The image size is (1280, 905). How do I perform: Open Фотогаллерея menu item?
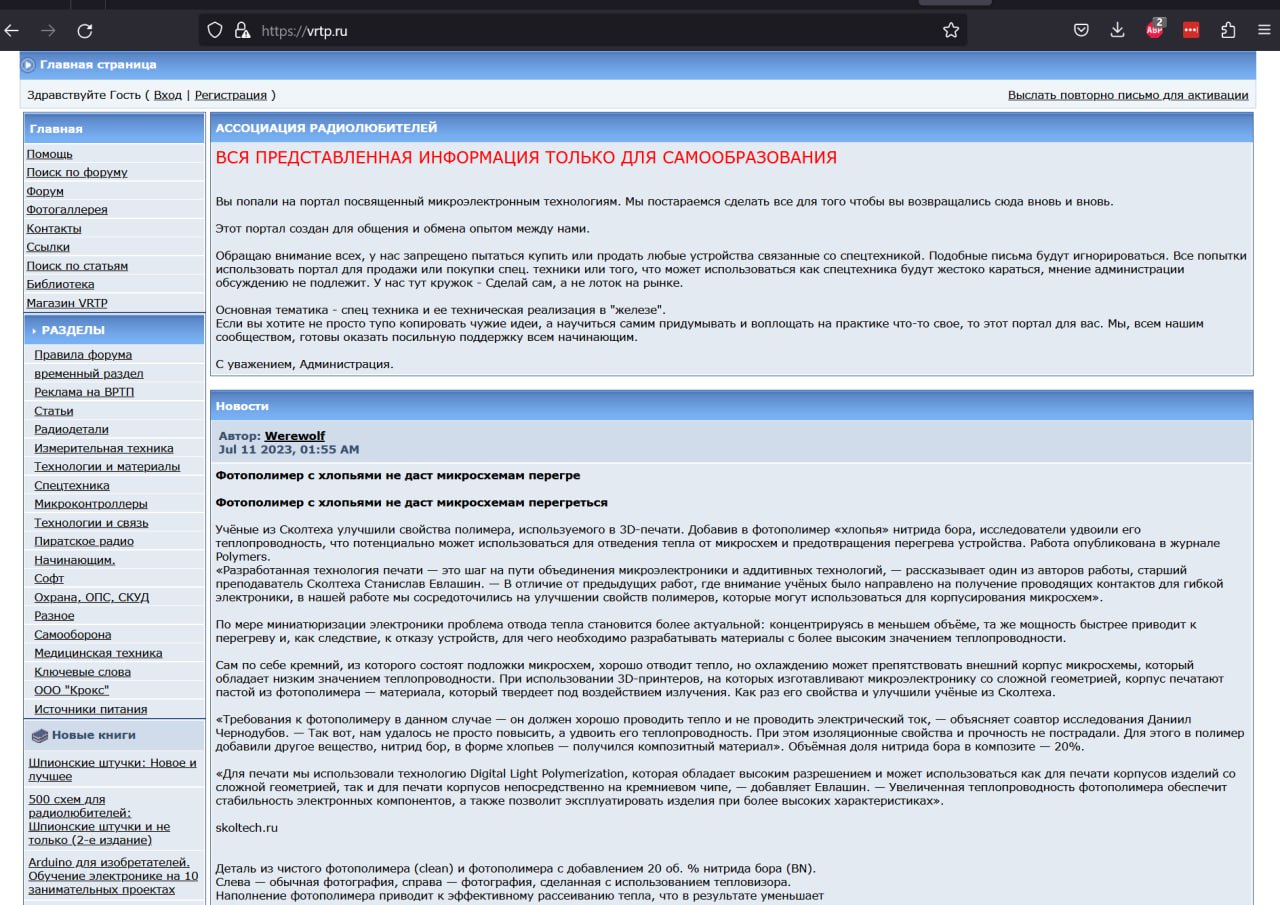click(x=67, y=210)
